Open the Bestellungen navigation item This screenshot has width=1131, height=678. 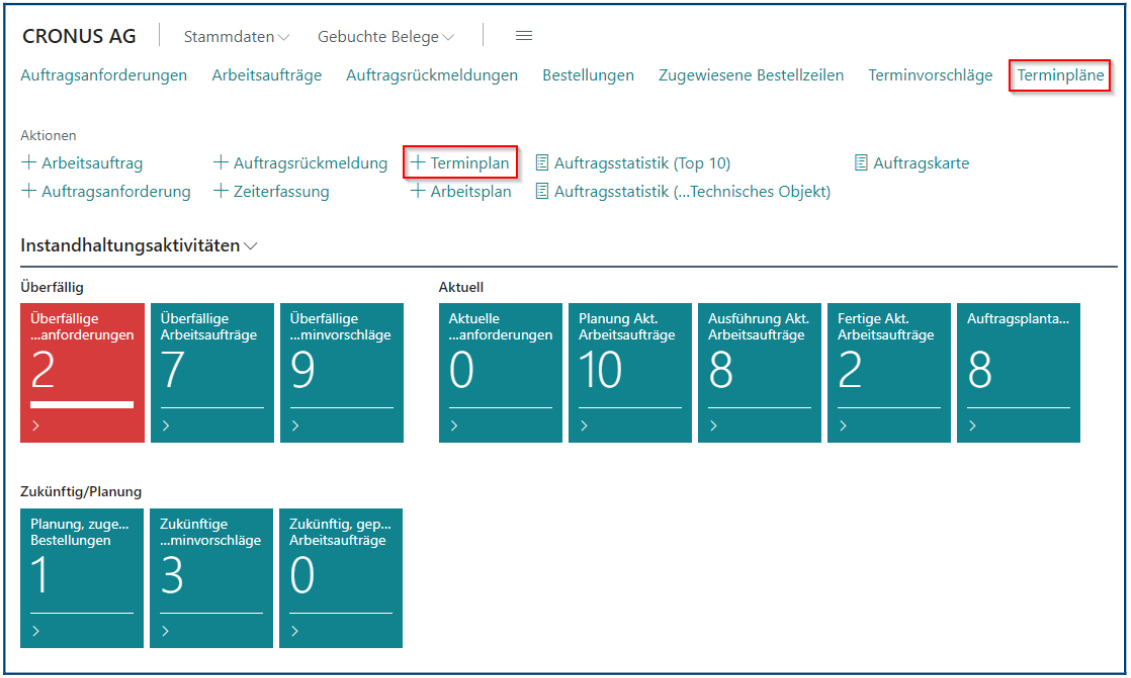coord(588,75)
